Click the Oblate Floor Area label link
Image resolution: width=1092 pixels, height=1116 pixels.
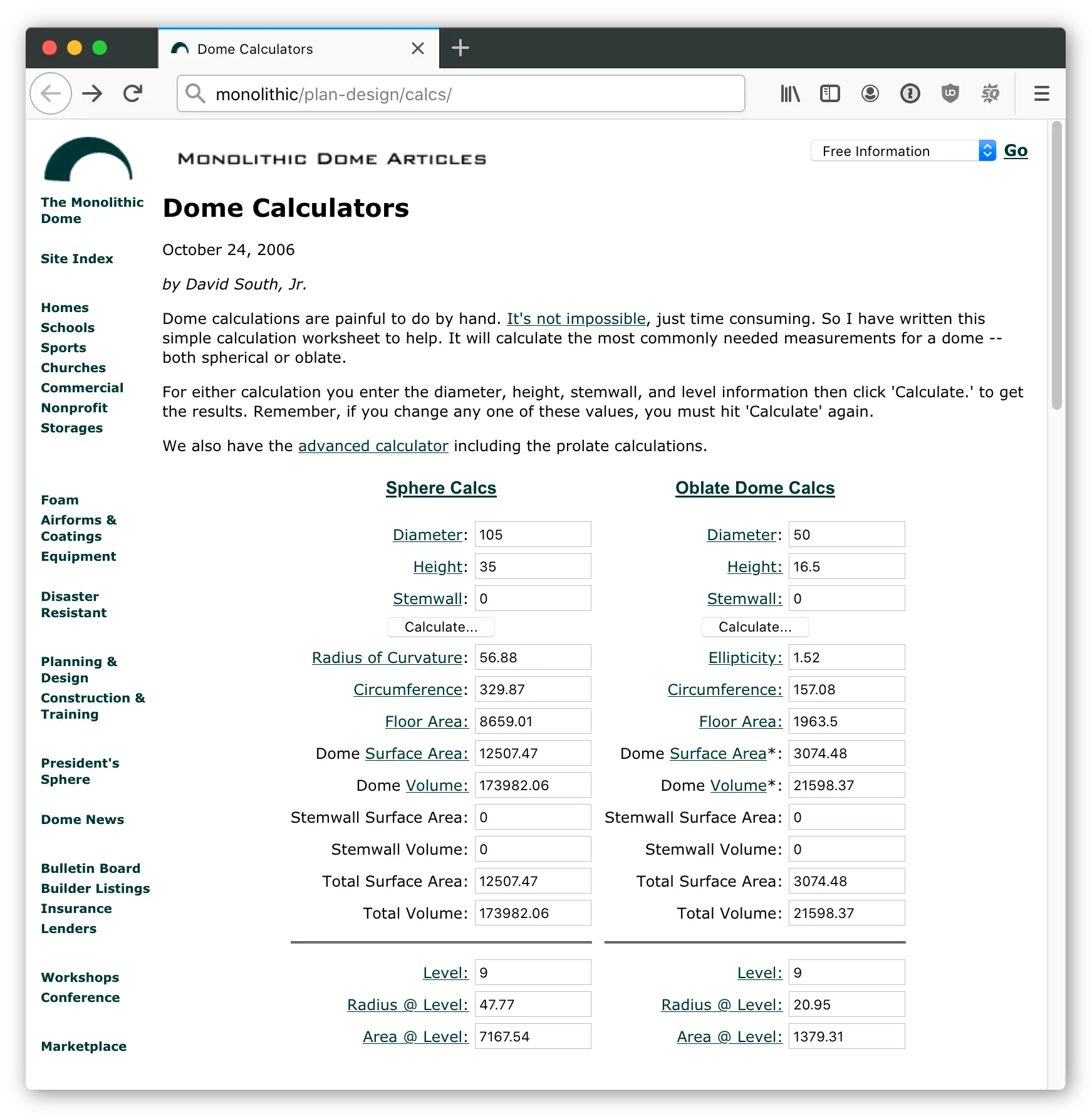(741, 722)
